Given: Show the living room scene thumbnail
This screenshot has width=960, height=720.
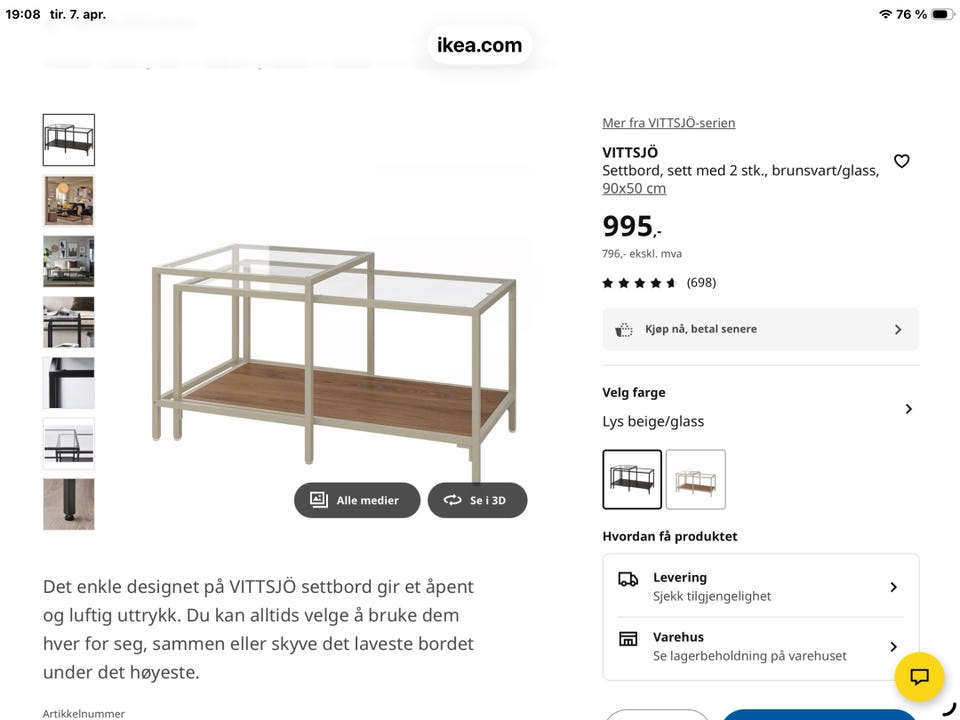Looking at the screenshot, I should pos(69,201).
